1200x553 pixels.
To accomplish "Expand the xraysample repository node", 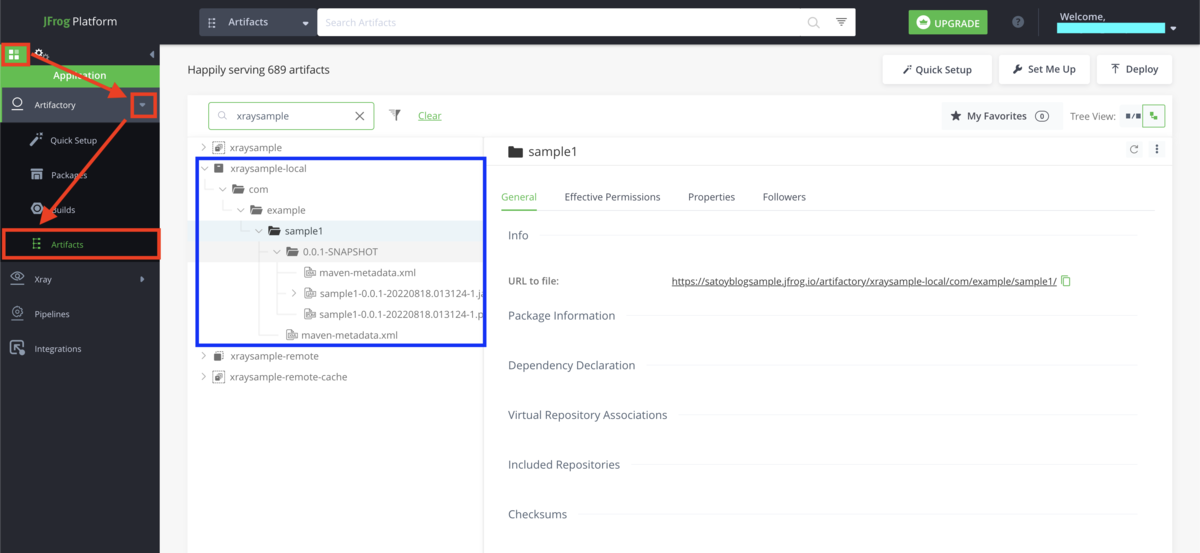I will 204,147.
